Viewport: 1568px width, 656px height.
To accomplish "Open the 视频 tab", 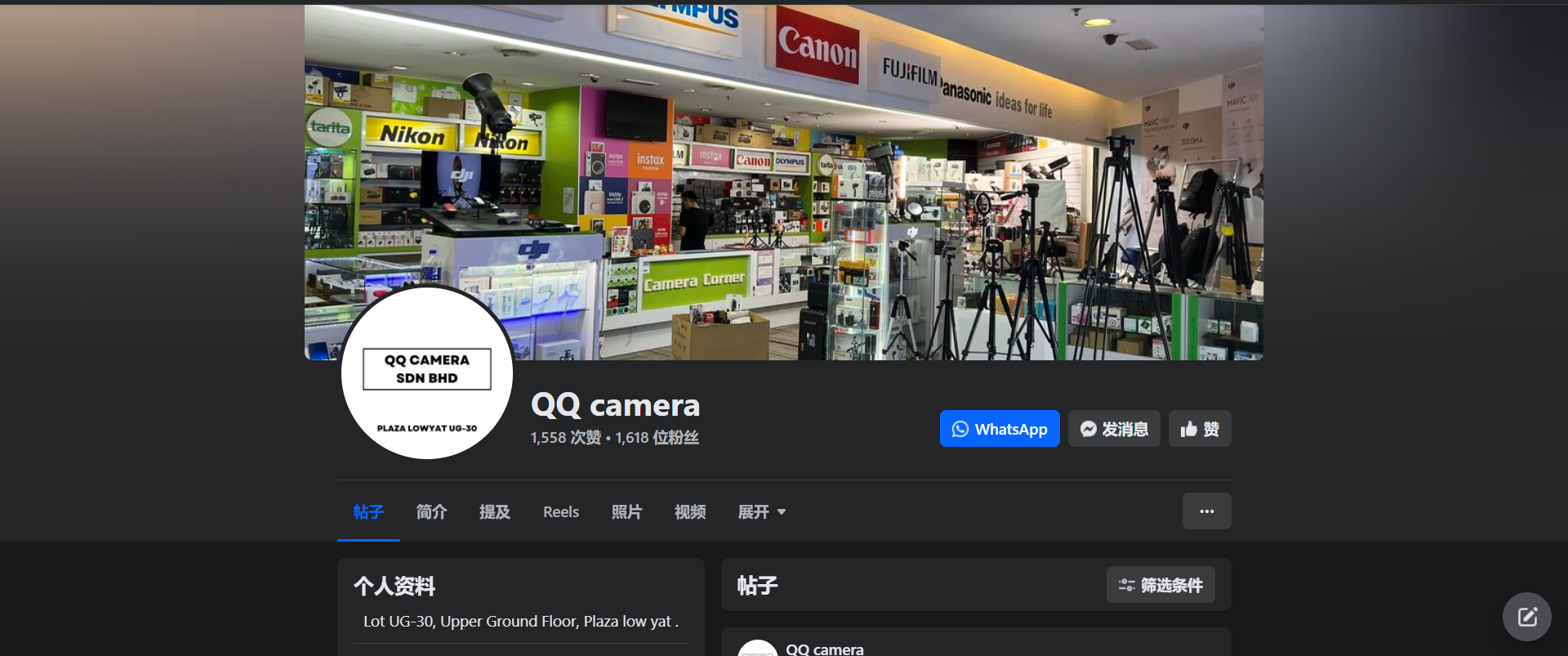I will pyautogui.click(x=690, y=512).
